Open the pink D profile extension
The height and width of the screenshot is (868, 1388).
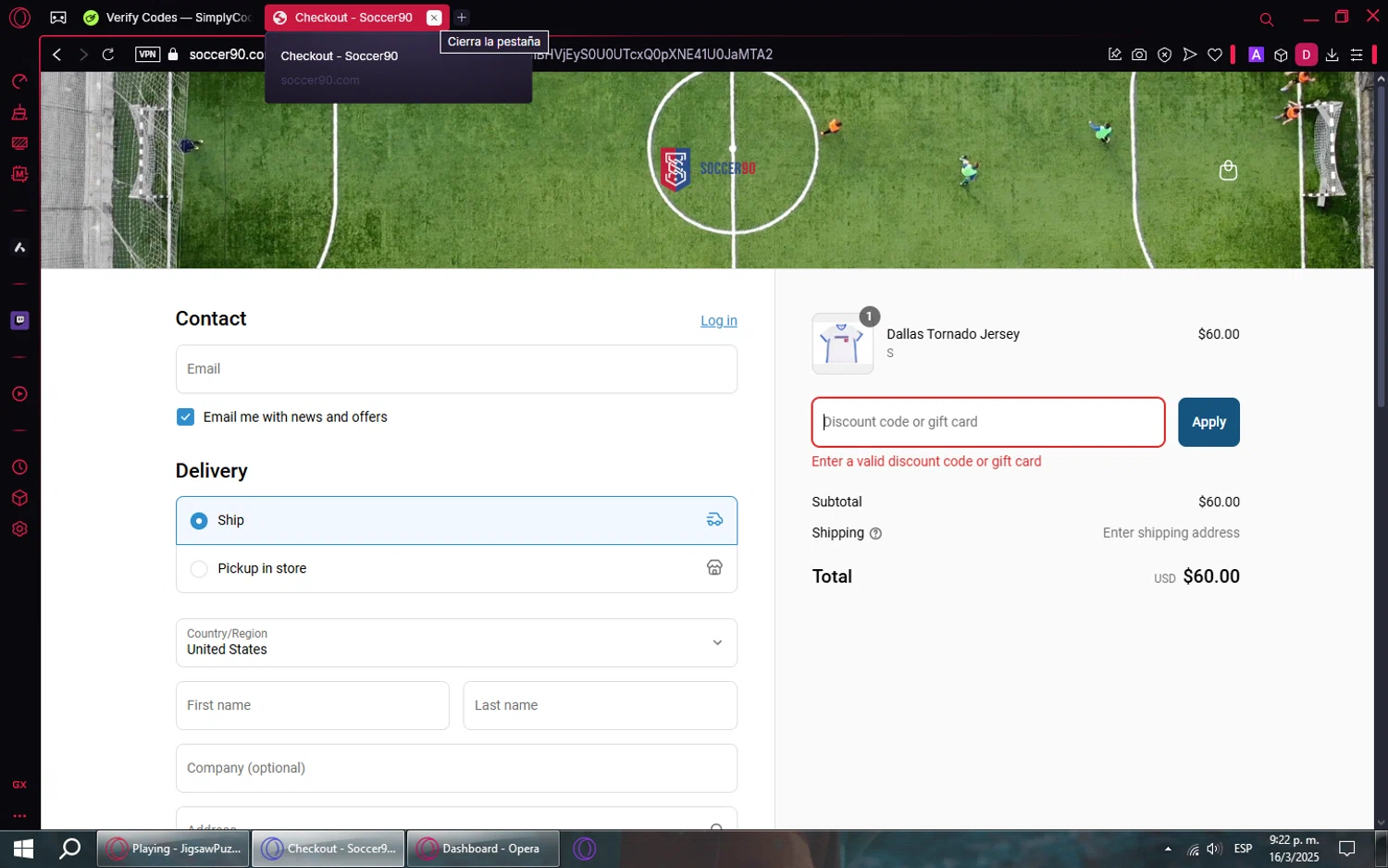1307,55
